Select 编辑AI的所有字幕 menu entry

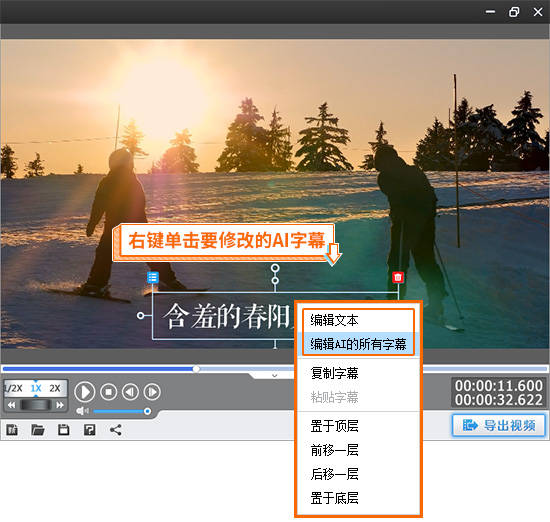click(x=358, y=344)
